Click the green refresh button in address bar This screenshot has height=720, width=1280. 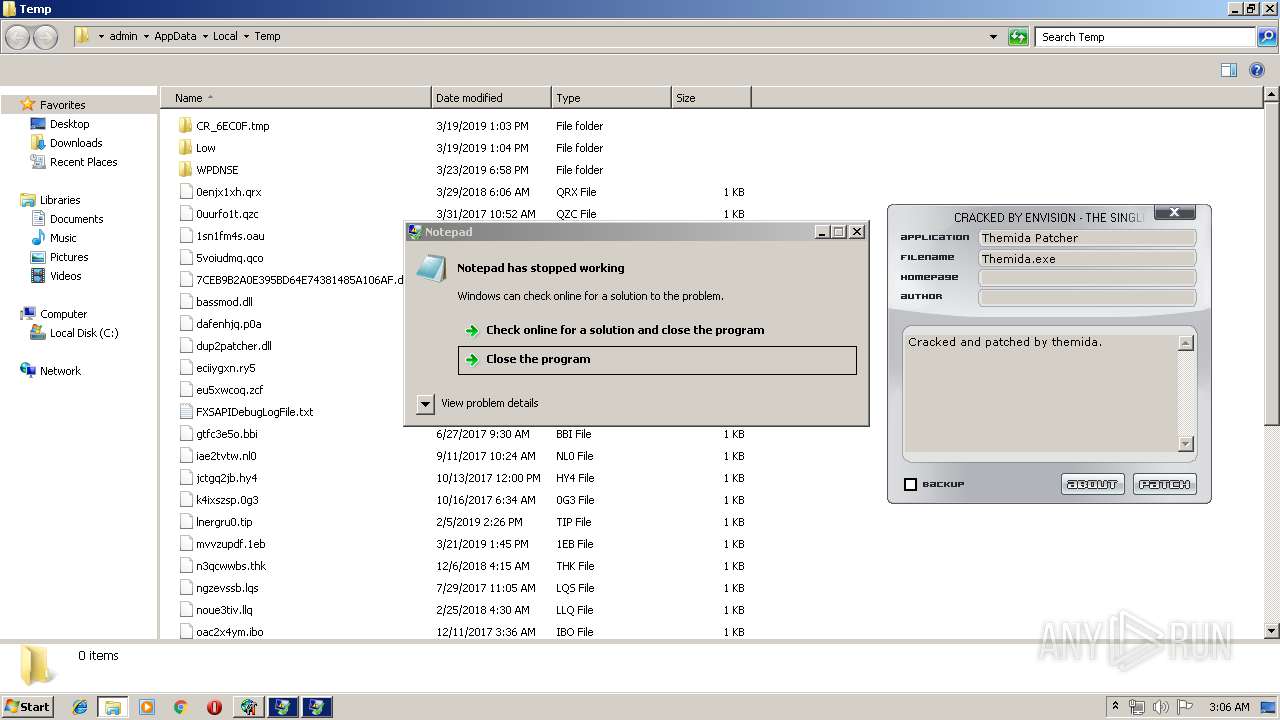click(1018, 37)
